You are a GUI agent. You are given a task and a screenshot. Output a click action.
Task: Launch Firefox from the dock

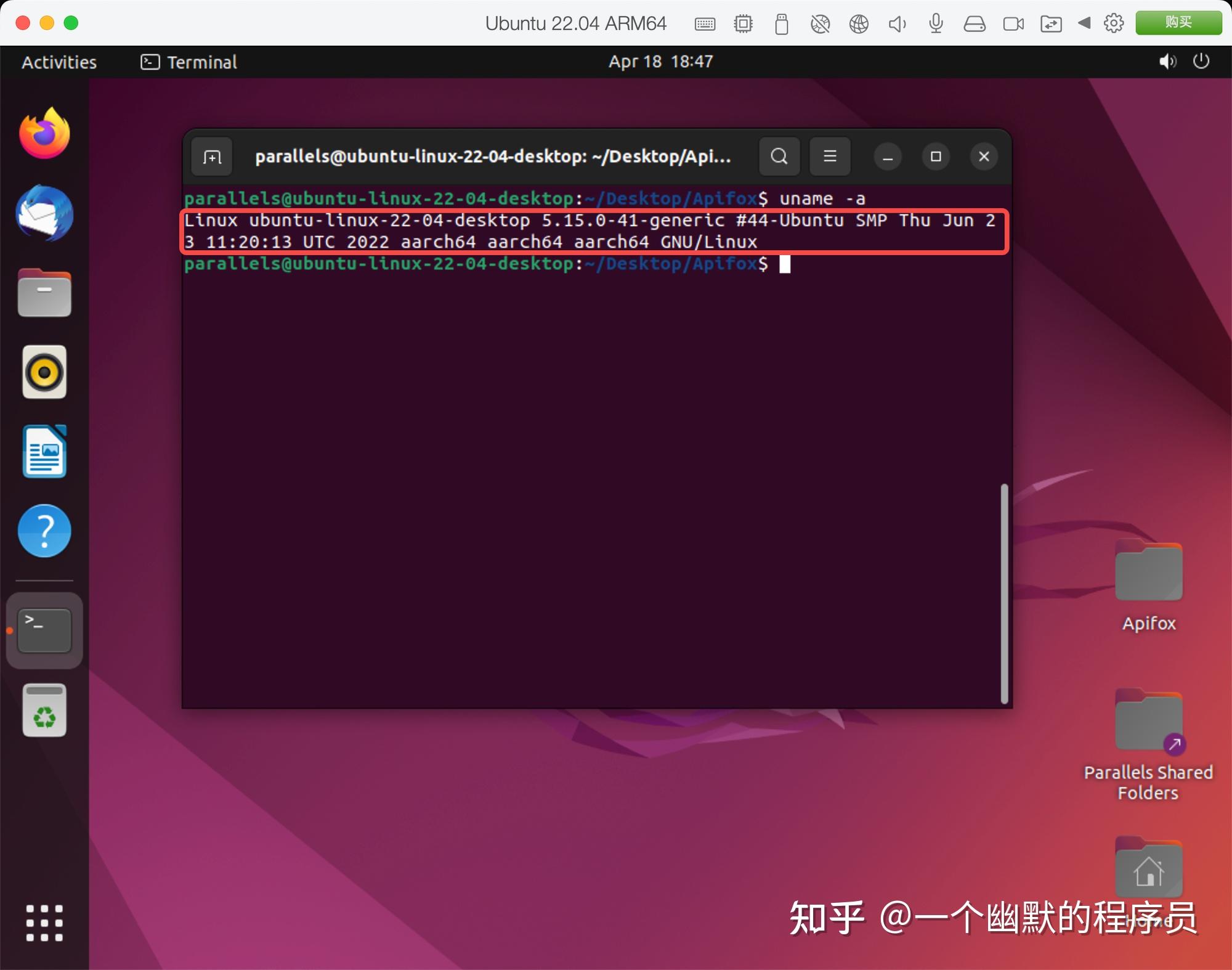point(43,133)
